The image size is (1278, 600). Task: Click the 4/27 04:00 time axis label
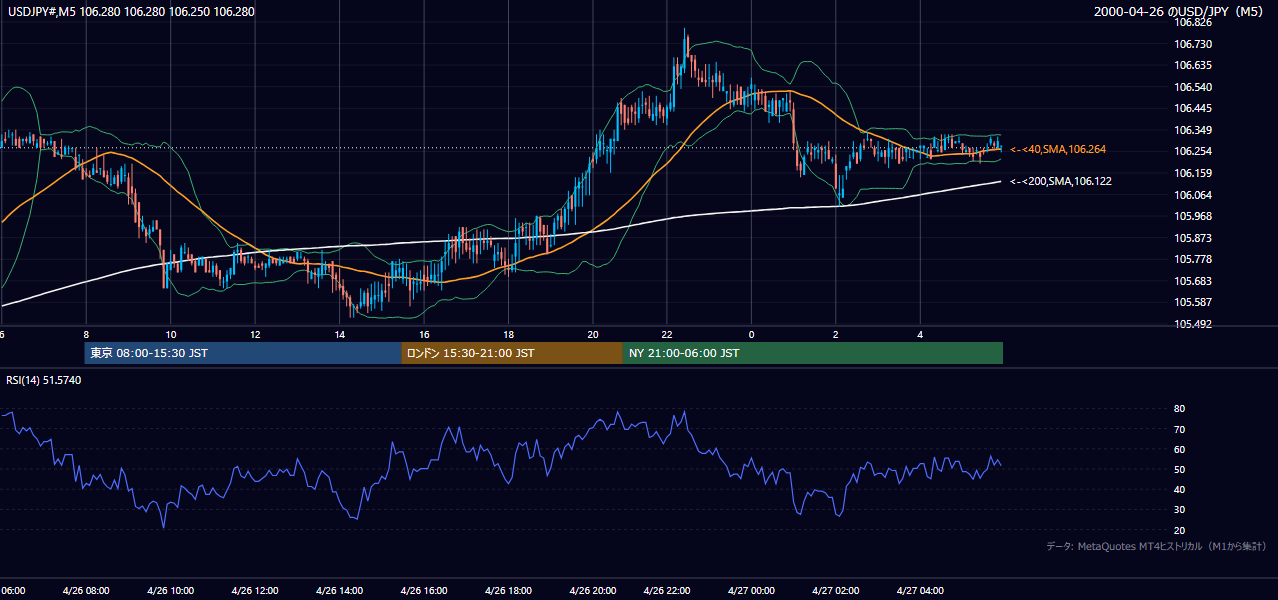tap(920, 591)
